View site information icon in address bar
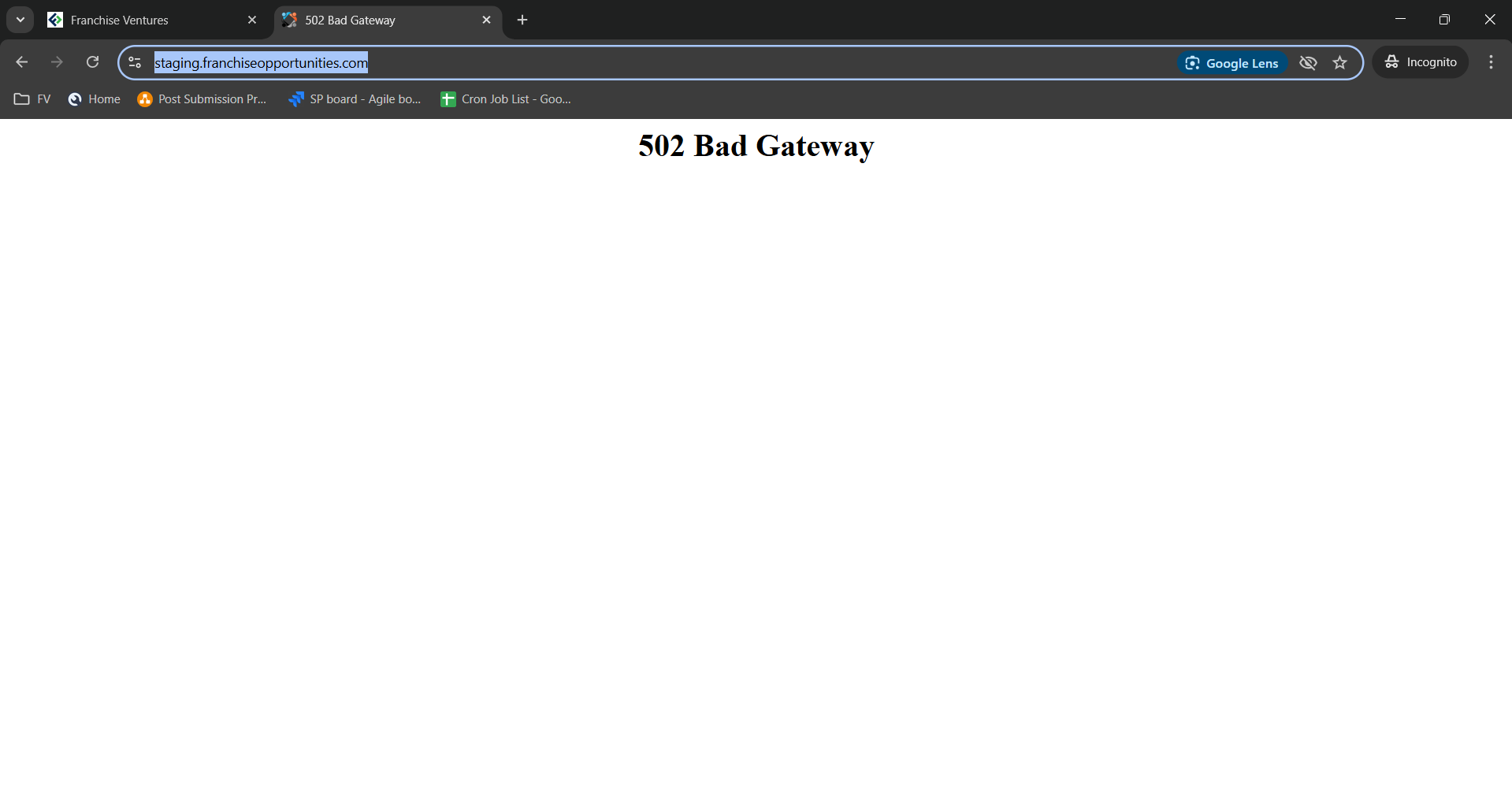Screen dimensions: 1512x803 pyautogui.click(x=135, y=62)
